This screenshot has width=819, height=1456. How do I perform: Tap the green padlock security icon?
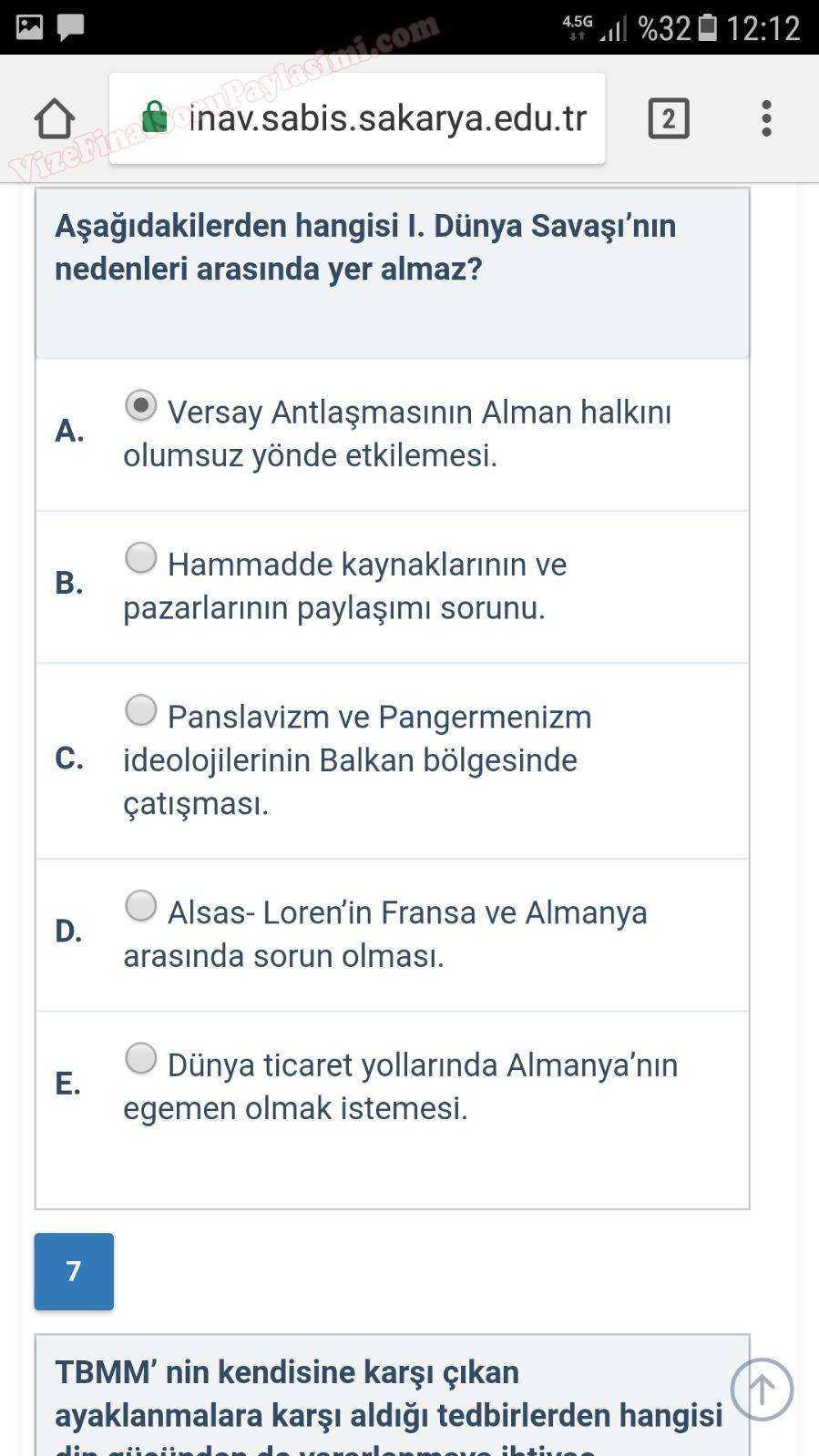[156, 117]
